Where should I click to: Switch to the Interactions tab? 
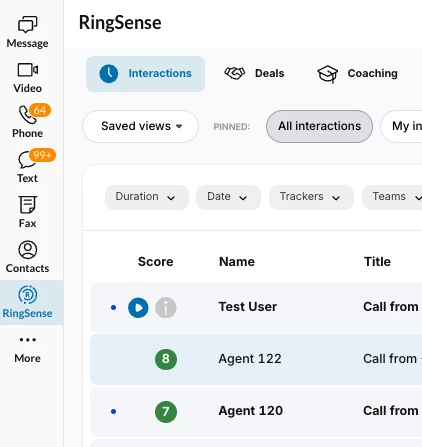(x=145, y=74)
